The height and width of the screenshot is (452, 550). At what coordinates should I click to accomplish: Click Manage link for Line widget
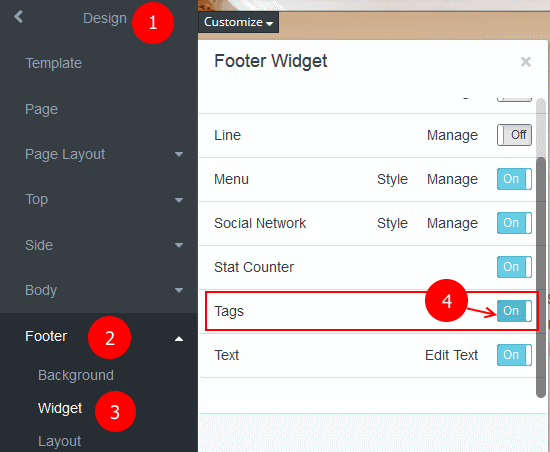(x=452, y=135)
